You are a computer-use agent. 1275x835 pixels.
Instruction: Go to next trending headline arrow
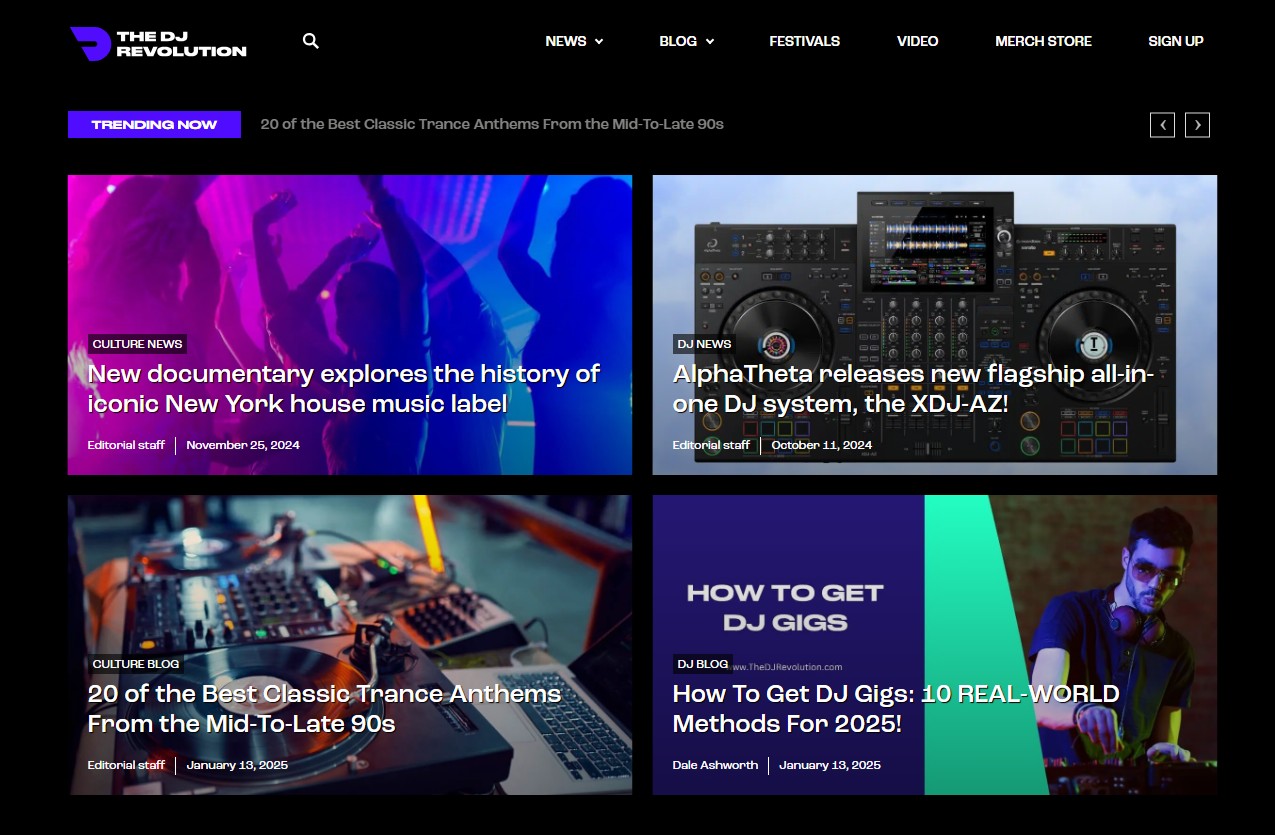click(1197, 125)
